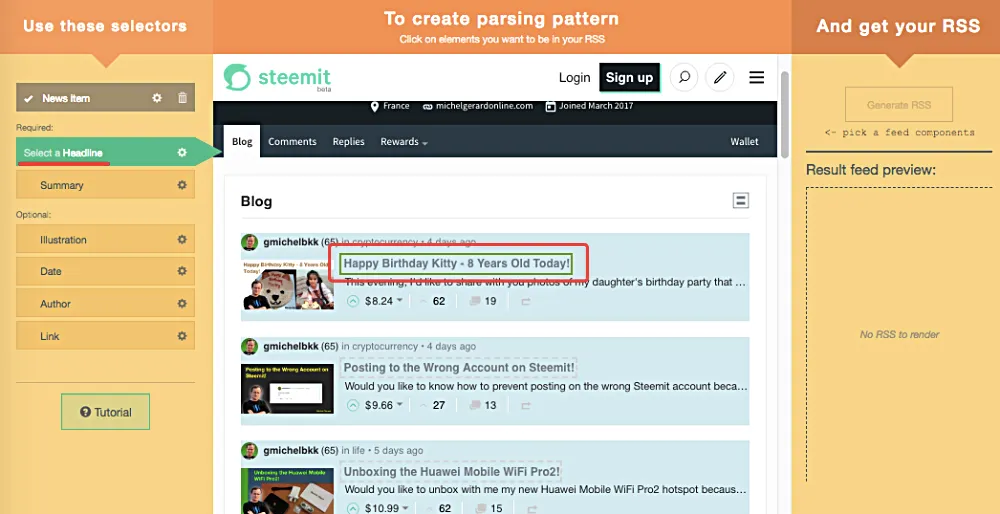Open the hamburger menu on Steemit
The height and width of the screenshot is (514, 1000).
(x=756, y=78)
